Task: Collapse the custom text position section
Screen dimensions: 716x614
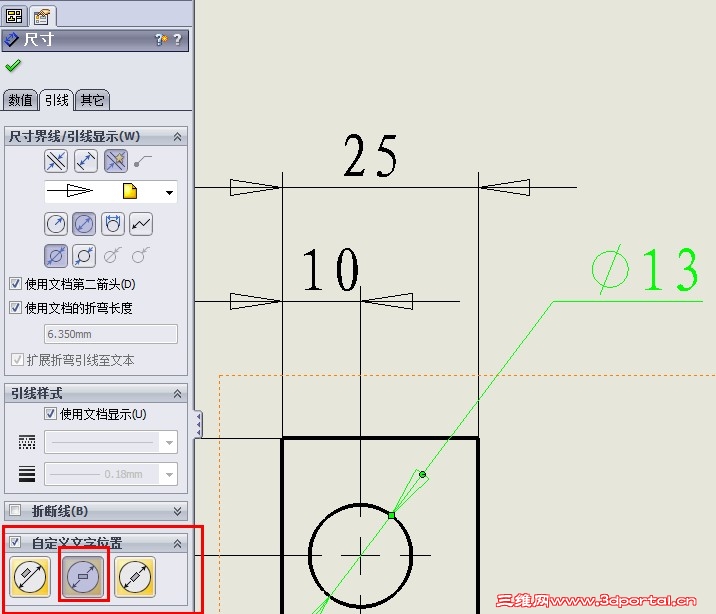Action: point(177,543)
